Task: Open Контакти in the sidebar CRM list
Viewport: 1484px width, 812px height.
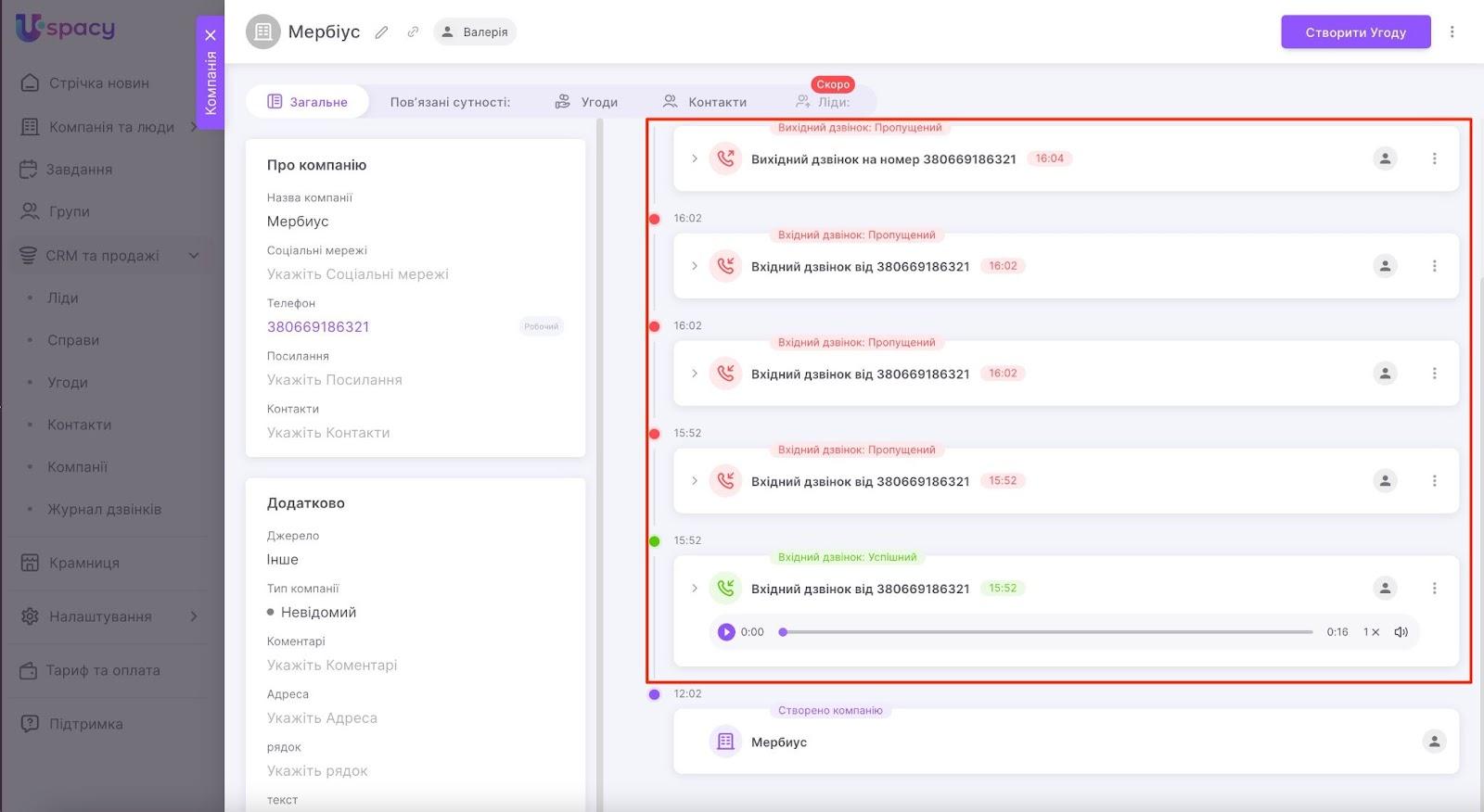Action: click(80, 425)
